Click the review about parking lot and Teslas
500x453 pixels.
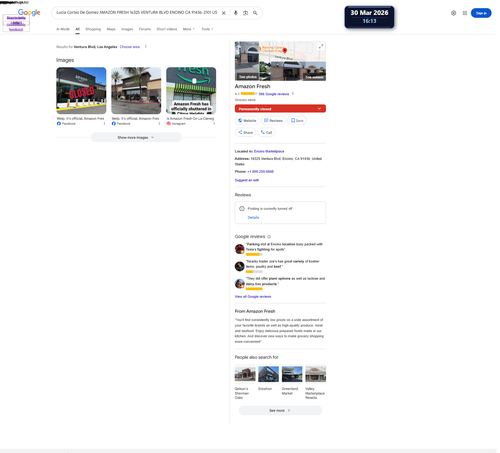click(284, 247)
